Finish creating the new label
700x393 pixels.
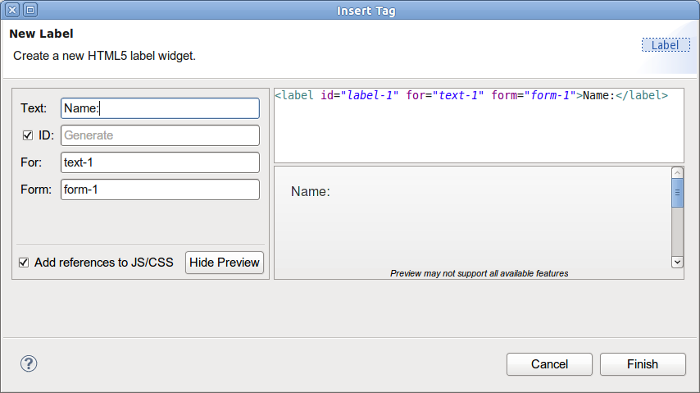point(642,364)
